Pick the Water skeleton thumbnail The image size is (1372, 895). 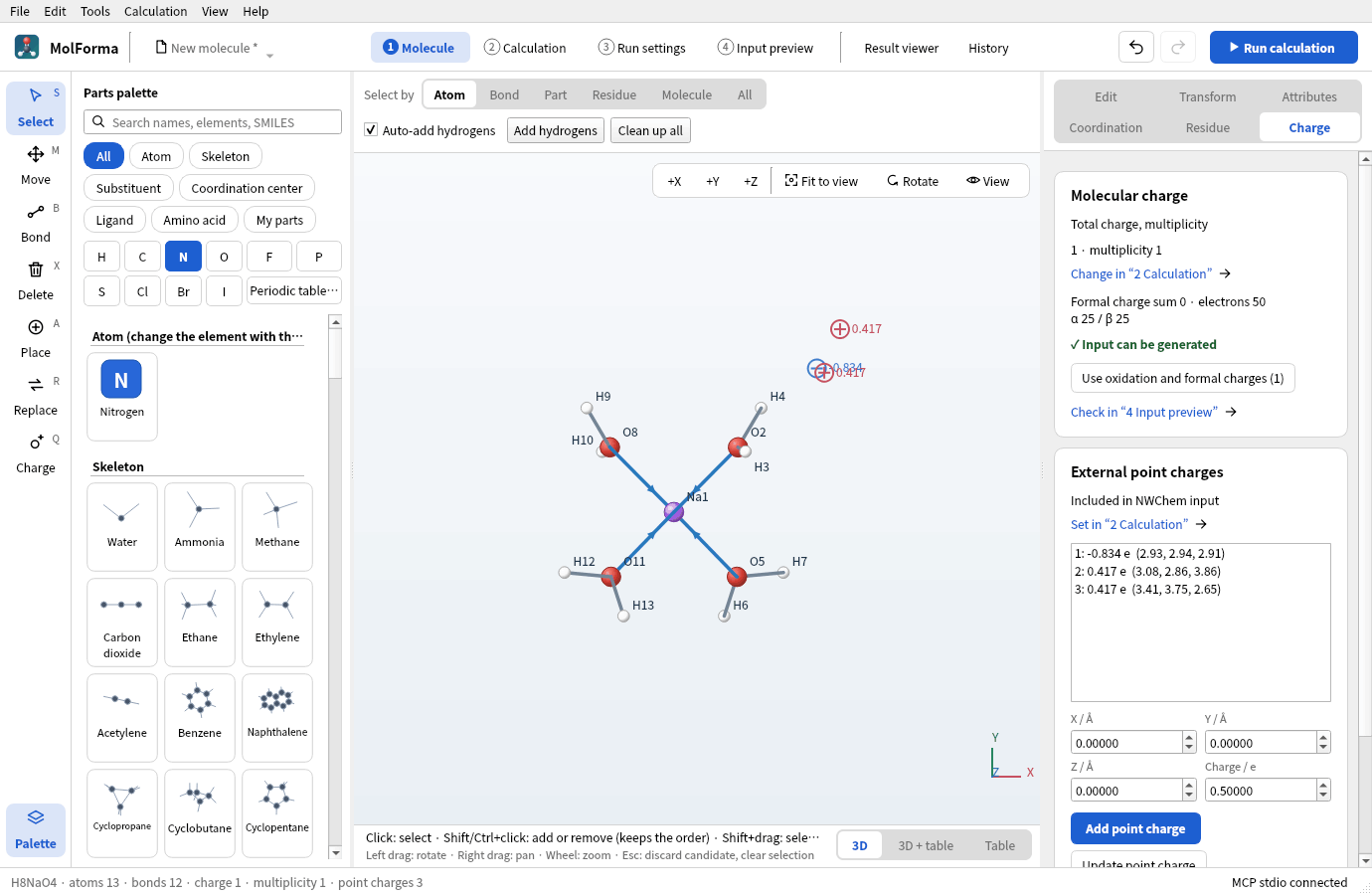(x=122, y=527)
